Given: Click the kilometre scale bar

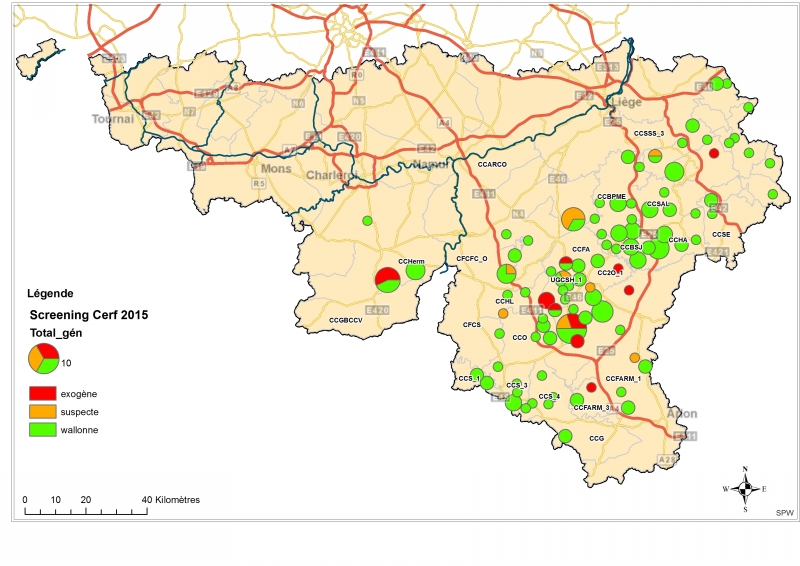Looking at the screenshot, I should coord(86,511).
